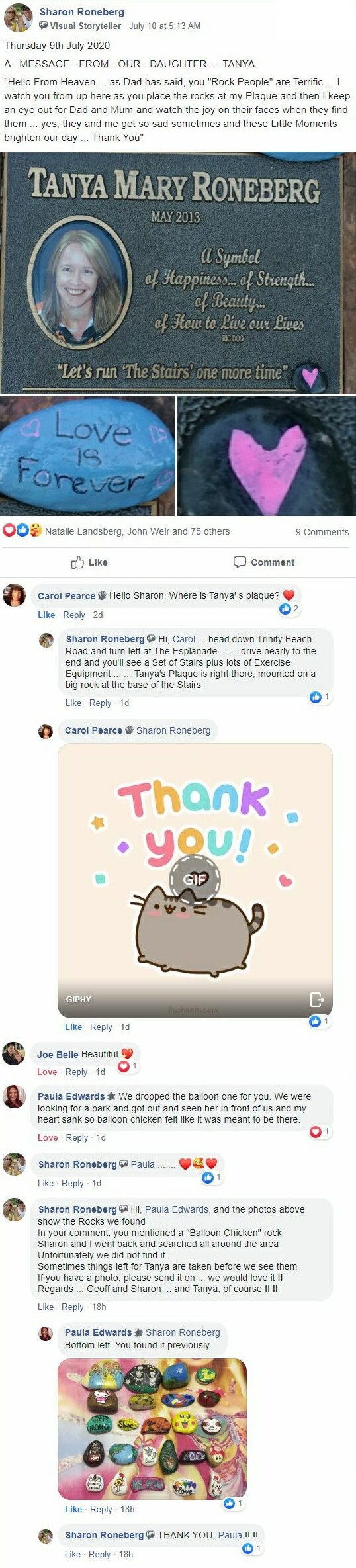The width and height of the screenshot is (356, 1568).
Task: Open Paula Edwards' avatar on the balloon comment
Action: click(x=15, y=1096)
